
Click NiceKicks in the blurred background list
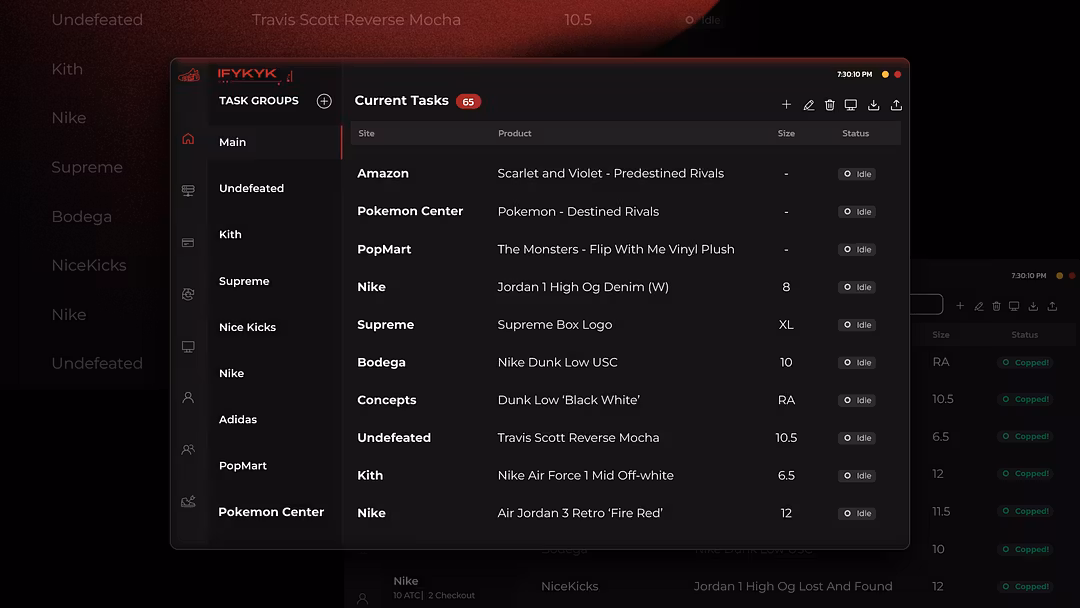coord(89,266)
